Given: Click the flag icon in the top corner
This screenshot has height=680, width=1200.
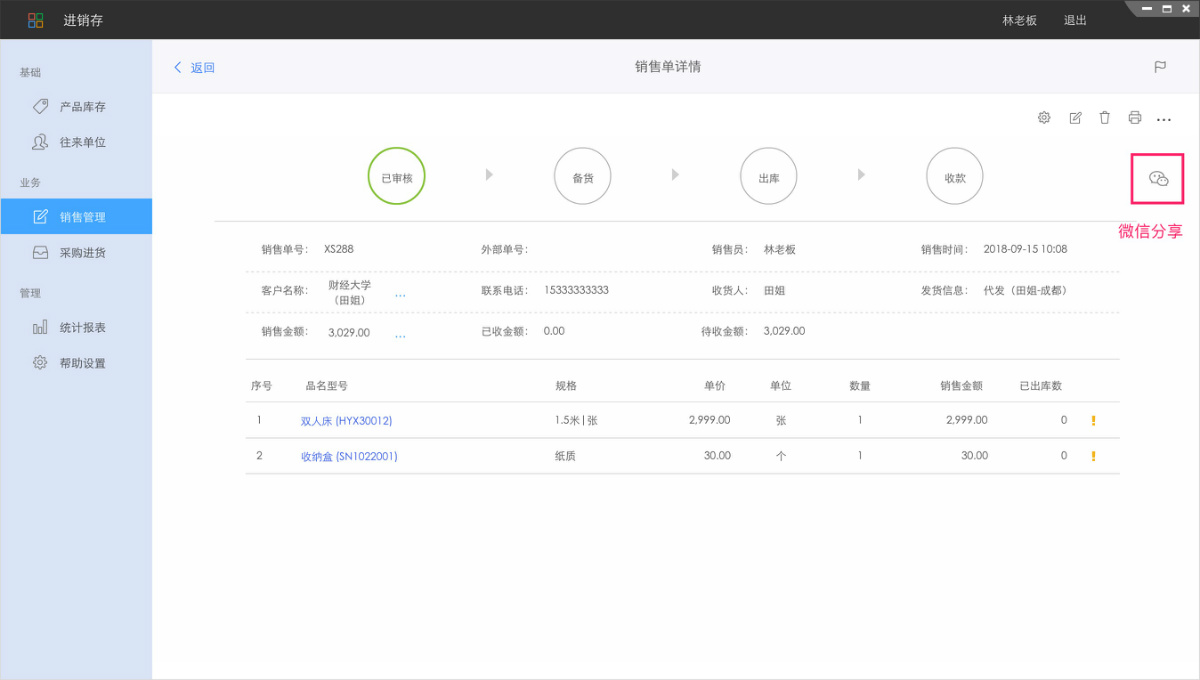Looking at the screenshot, I should pyautogui.click(x=1160, y=67).
